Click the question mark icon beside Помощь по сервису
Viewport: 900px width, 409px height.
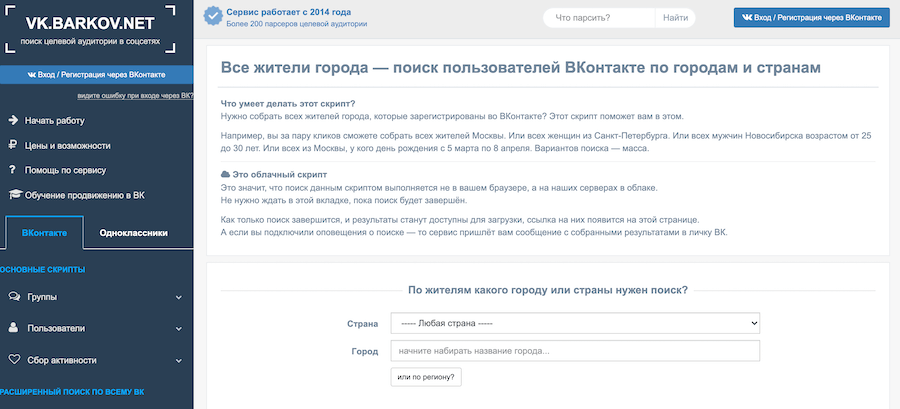pos(14,170)
